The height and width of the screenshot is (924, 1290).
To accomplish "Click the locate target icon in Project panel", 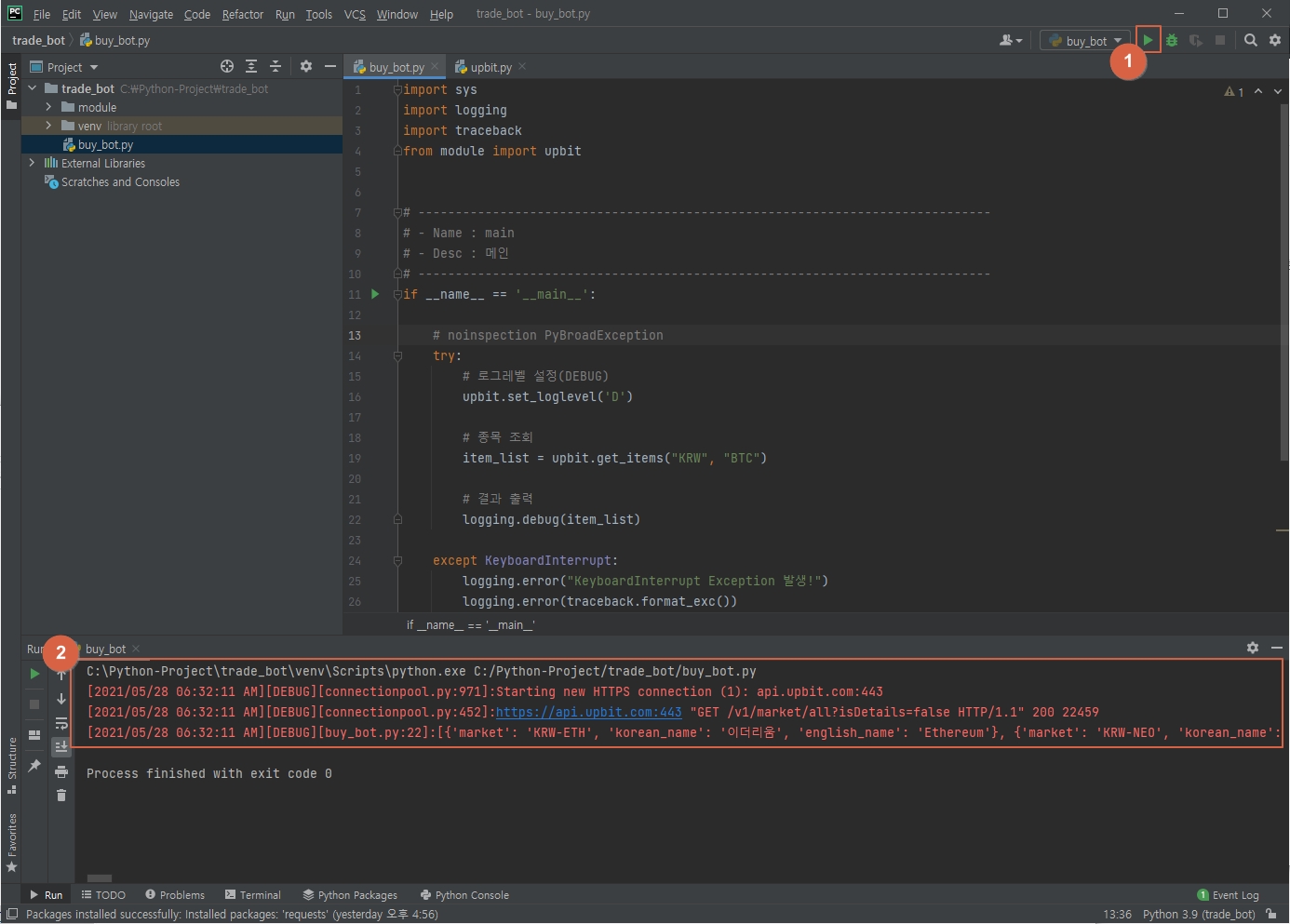I will [x=227, y=66].
